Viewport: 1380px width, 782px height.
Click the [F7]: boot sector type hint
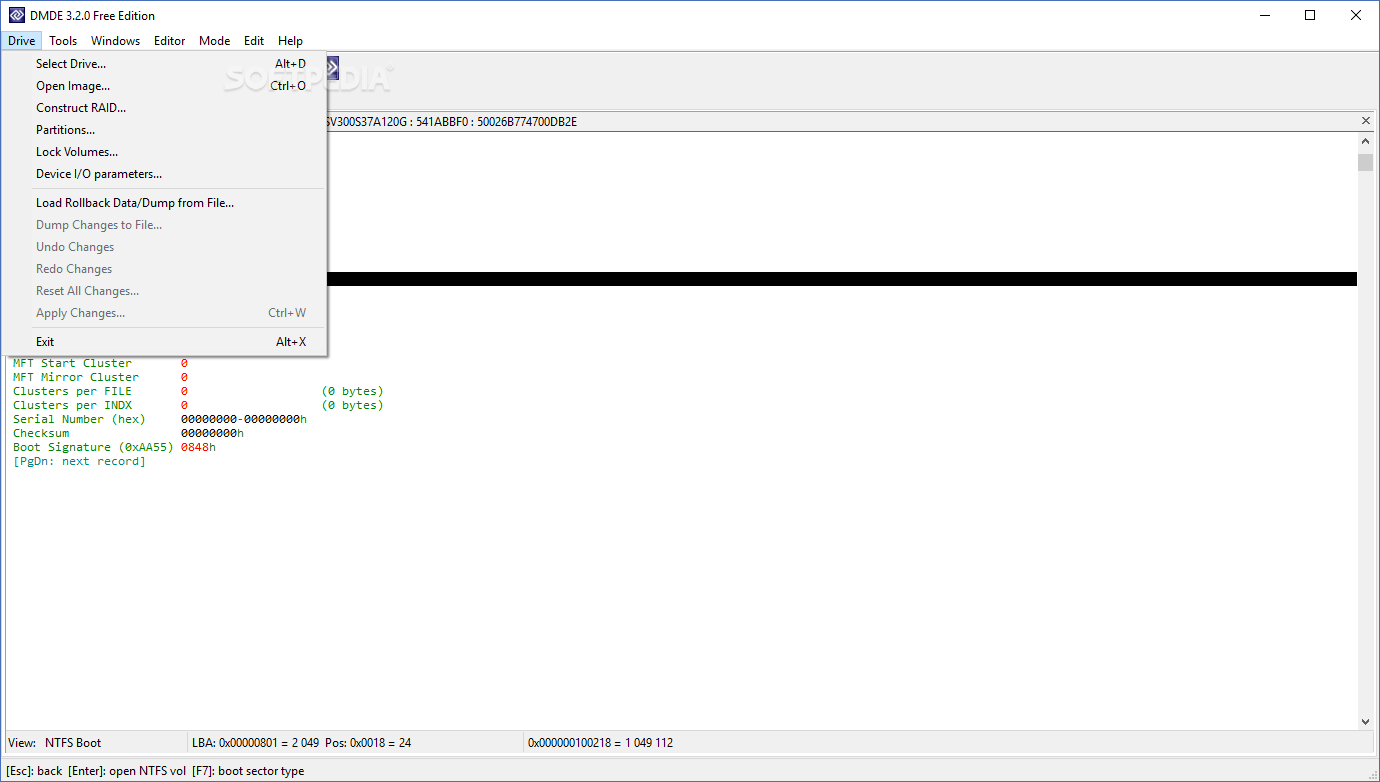(x=248, y=771)
